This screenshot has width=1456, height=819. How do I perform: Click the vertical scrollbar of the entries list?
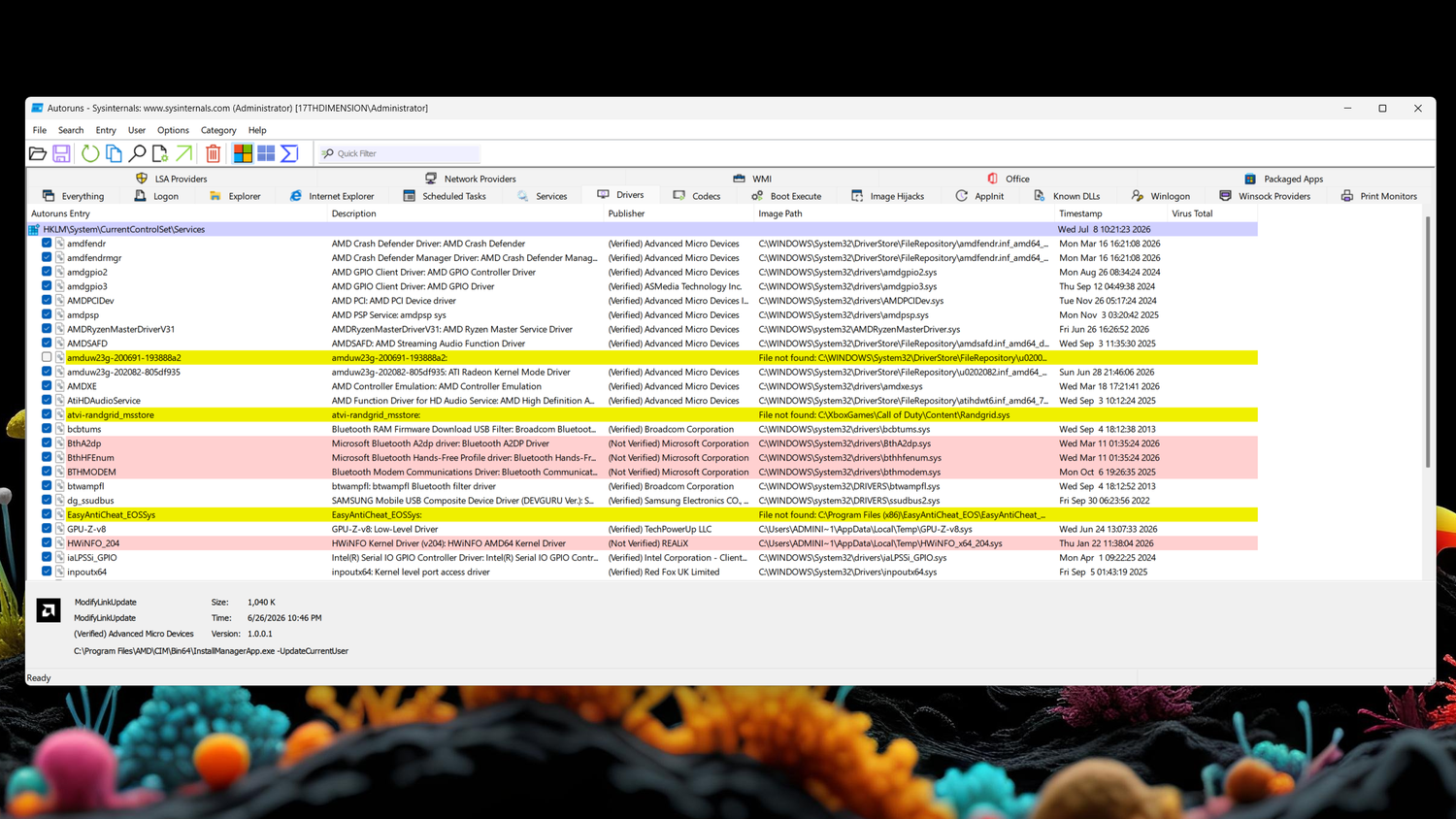[1428, 342]
